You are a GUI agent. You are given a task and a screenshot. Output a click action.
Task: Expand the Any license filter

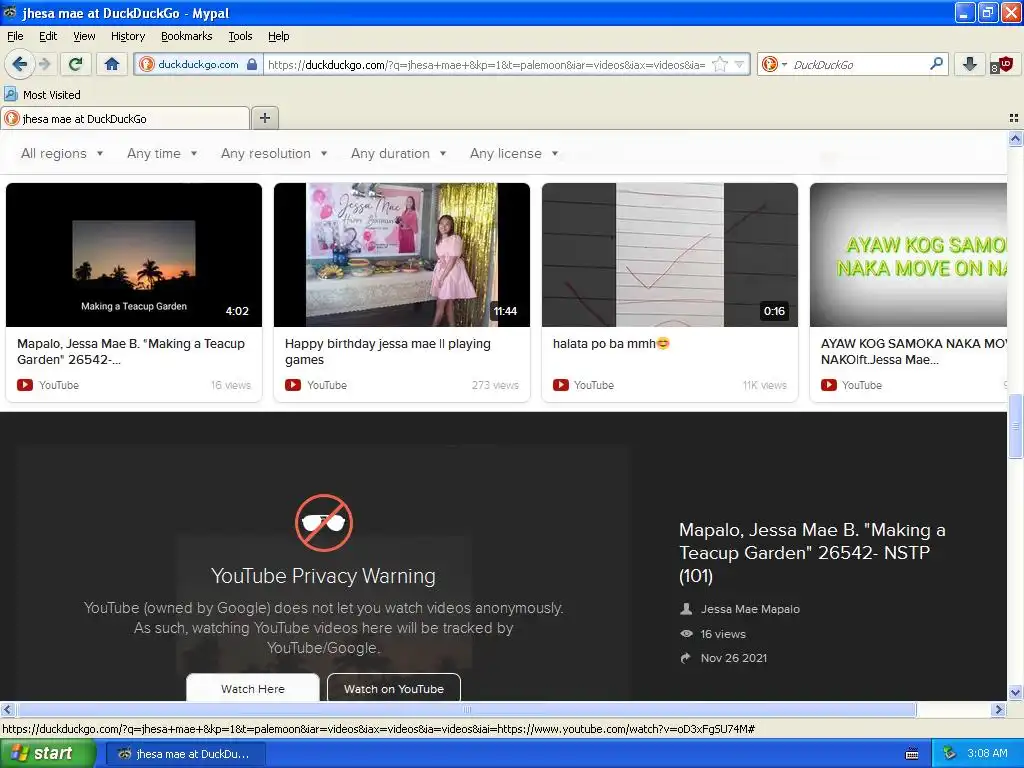[514, 153]
